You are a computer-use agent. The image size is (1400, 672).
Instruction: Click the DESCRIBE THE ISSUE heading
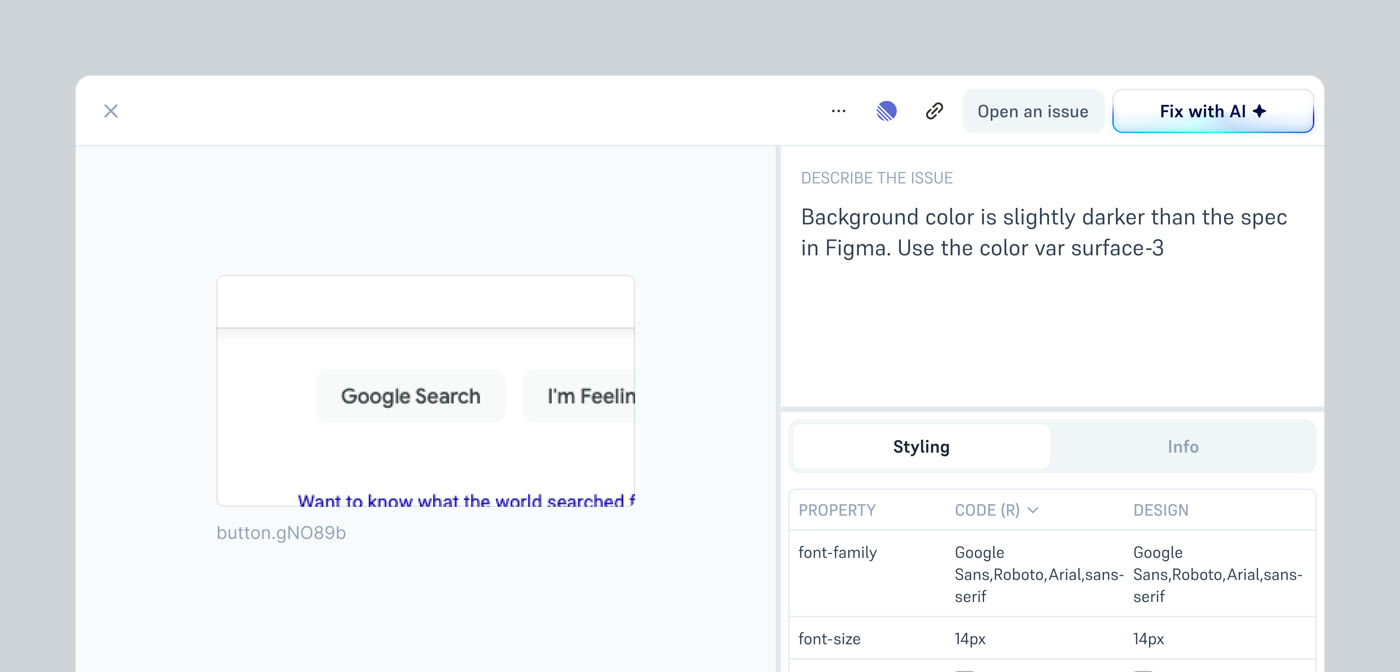[x=877, y=178]
